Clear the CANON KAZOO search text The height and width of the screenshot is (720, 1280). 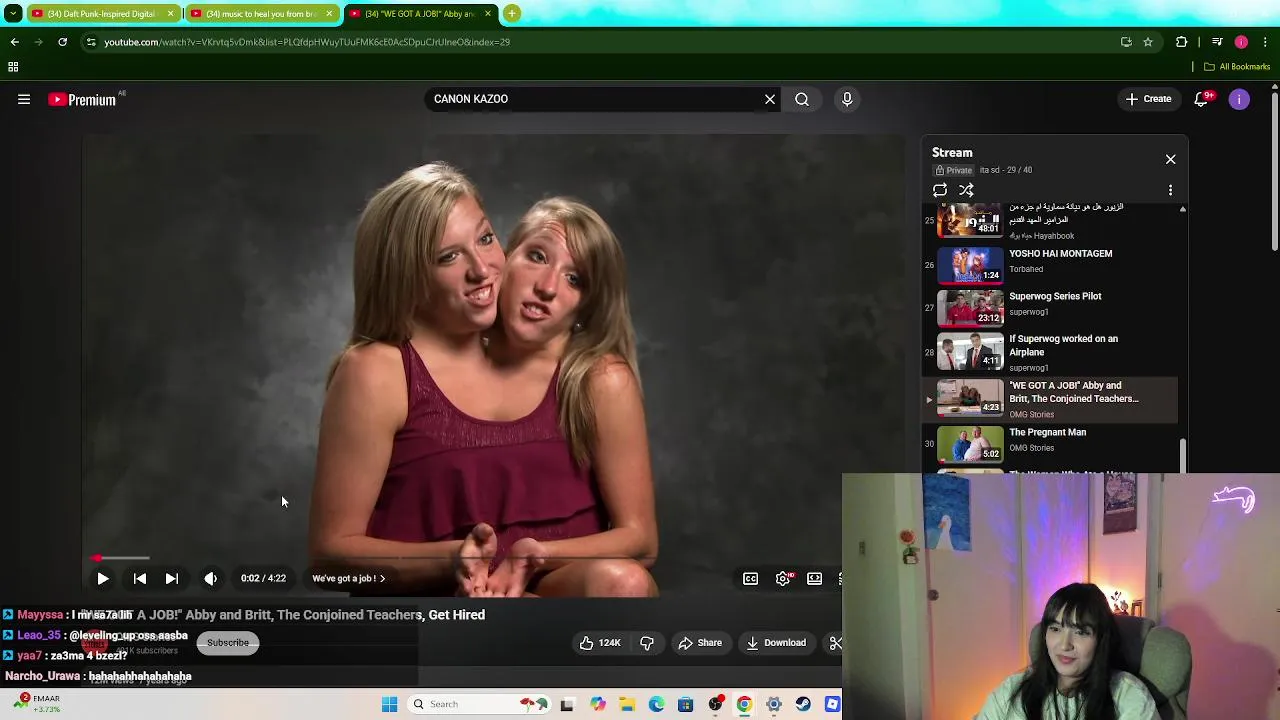[770, 99]
